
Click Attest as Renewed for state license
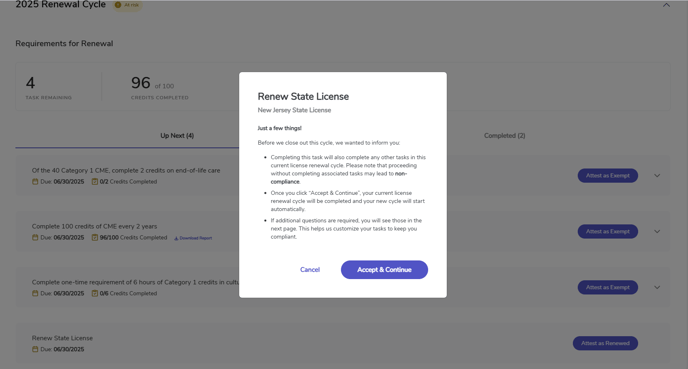click(x=605, y=343)
